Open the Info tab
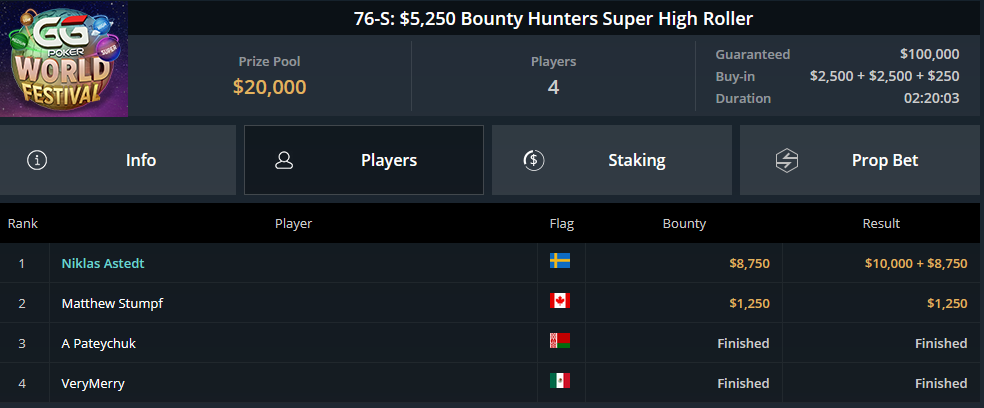This screenshot has width=984, height=408. [118, 160]
